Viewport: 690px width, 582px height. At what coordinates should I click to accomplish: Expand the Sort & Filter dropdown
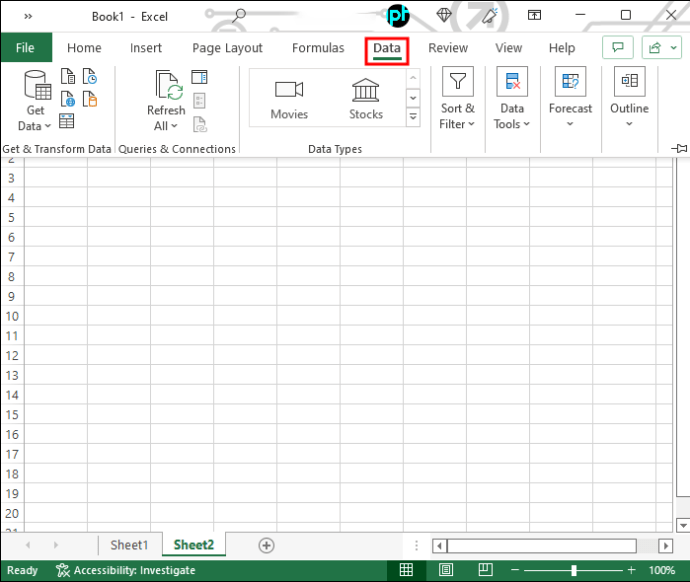pyautogui.click(x=471, y=124)
